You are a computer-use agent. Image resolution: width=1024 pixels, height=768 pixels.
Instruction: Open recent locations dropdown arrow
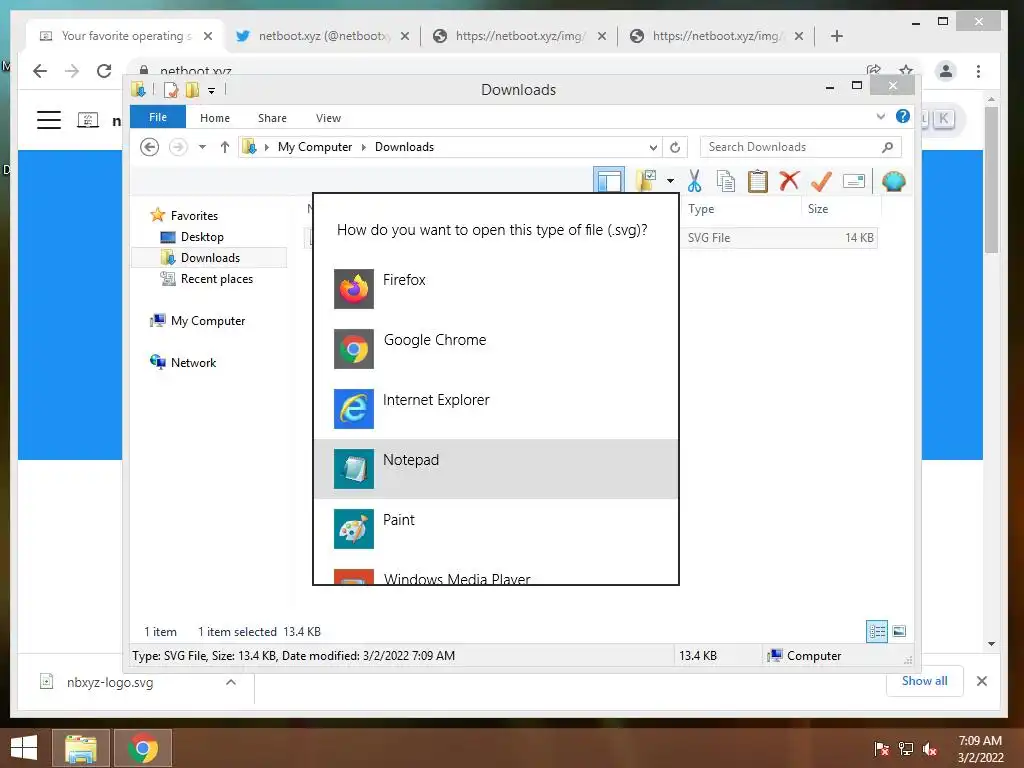[202, 147]
